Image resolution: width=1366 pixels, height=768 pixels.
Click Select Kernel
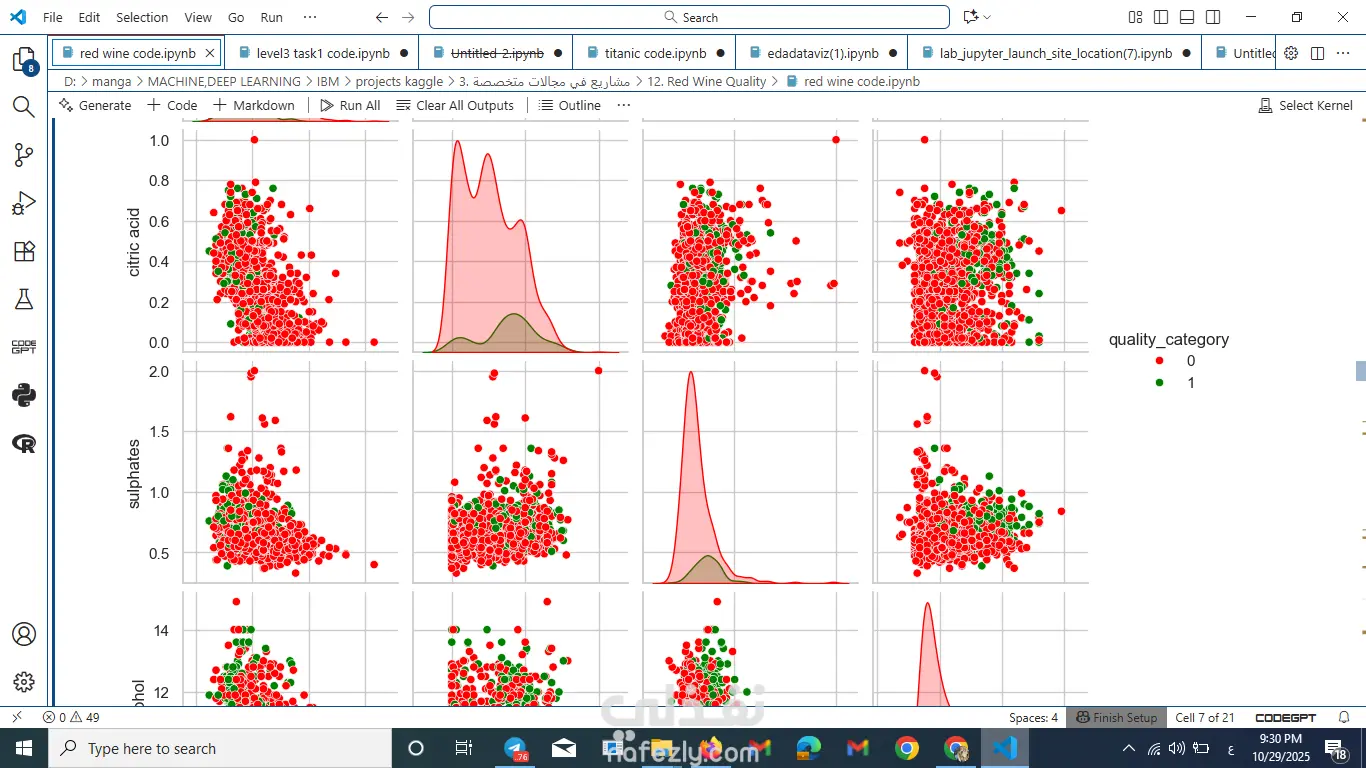(x=1305, y=105)
